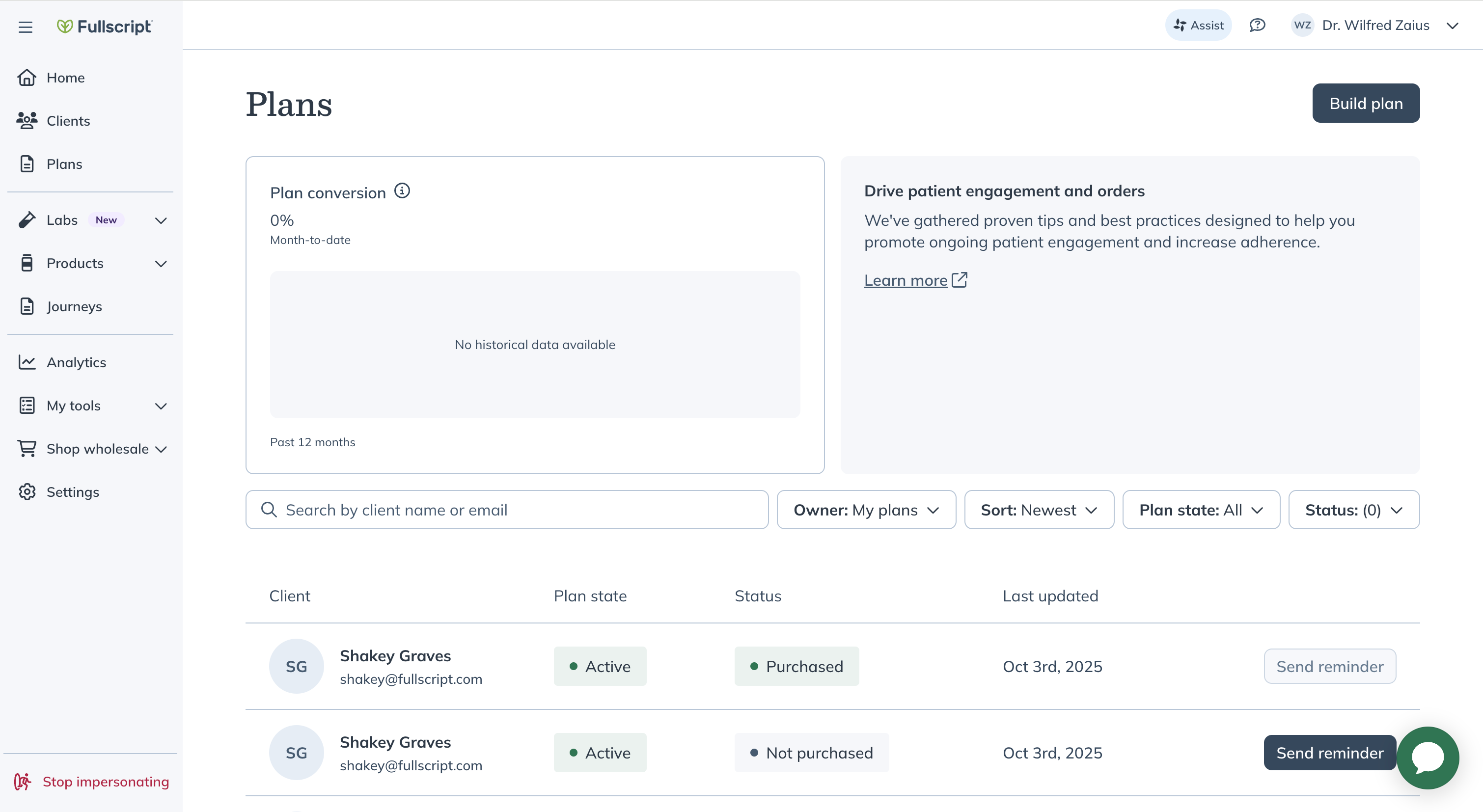Click the Assist toggle in the header
Image resolution: width=1483 pixels, height=812 pixels.
[x=1198, y=25]
